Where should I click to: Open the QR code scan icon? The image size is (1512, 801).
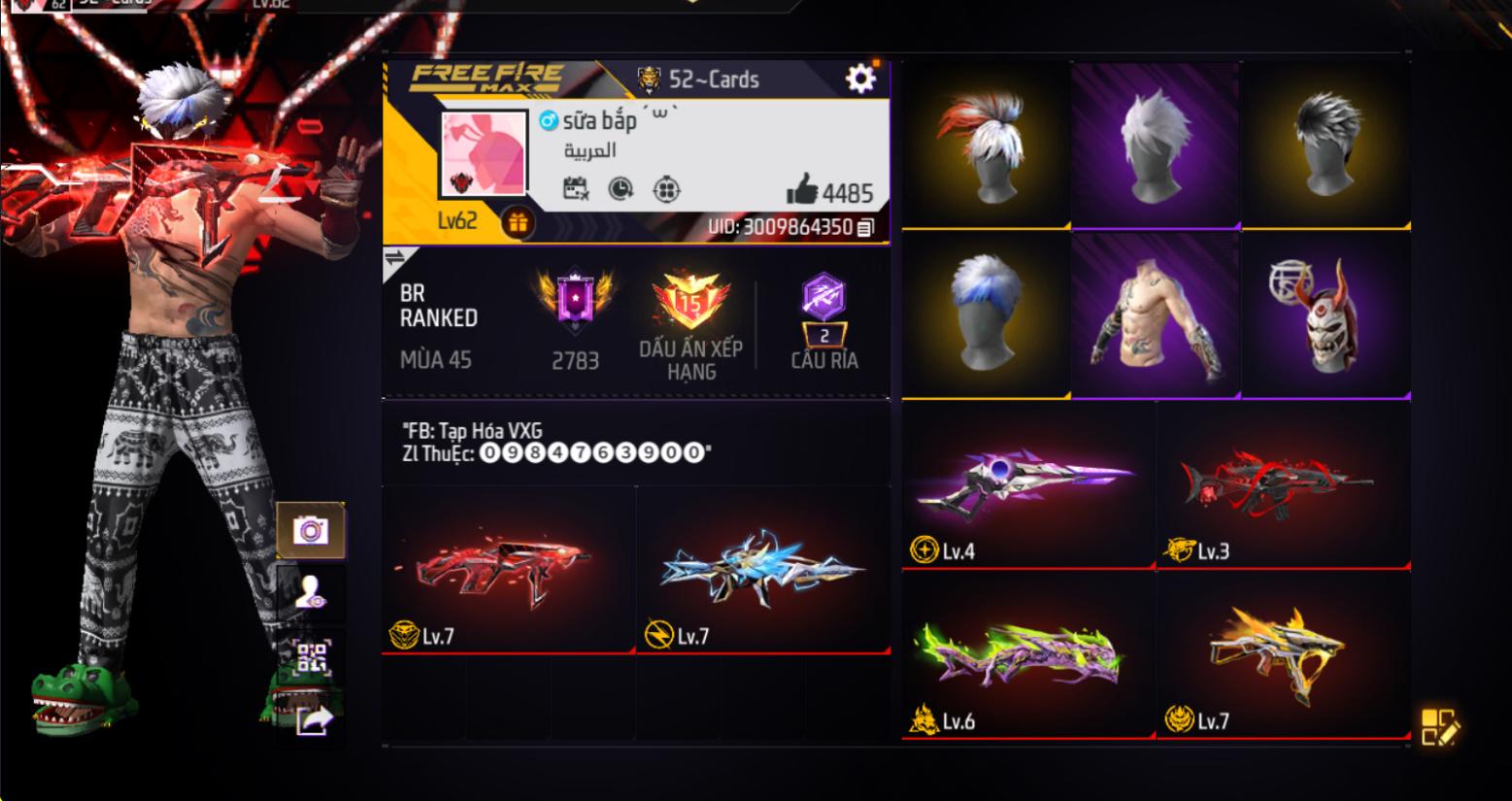[x=311, y=657]
